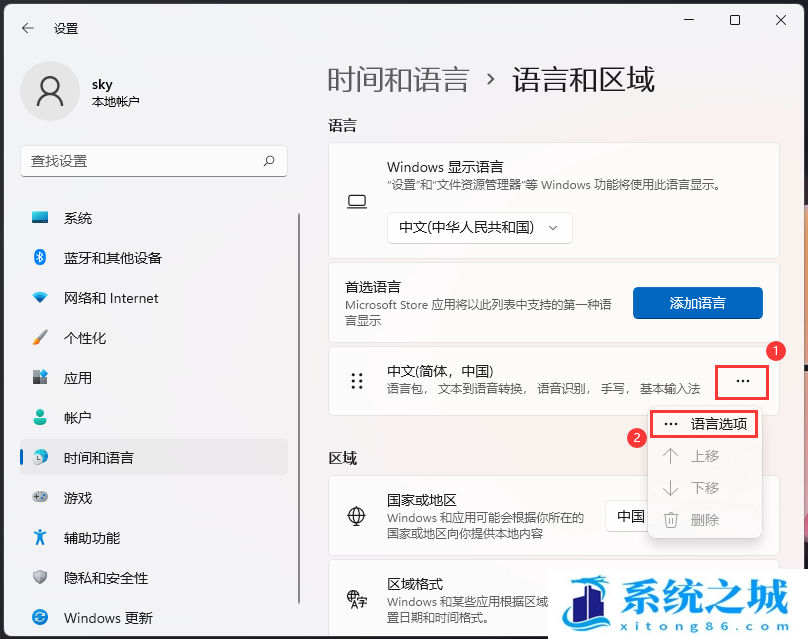
Task: Click the Wi-Fi icon beside 网络和 Internet
Action: pos(40,297)
